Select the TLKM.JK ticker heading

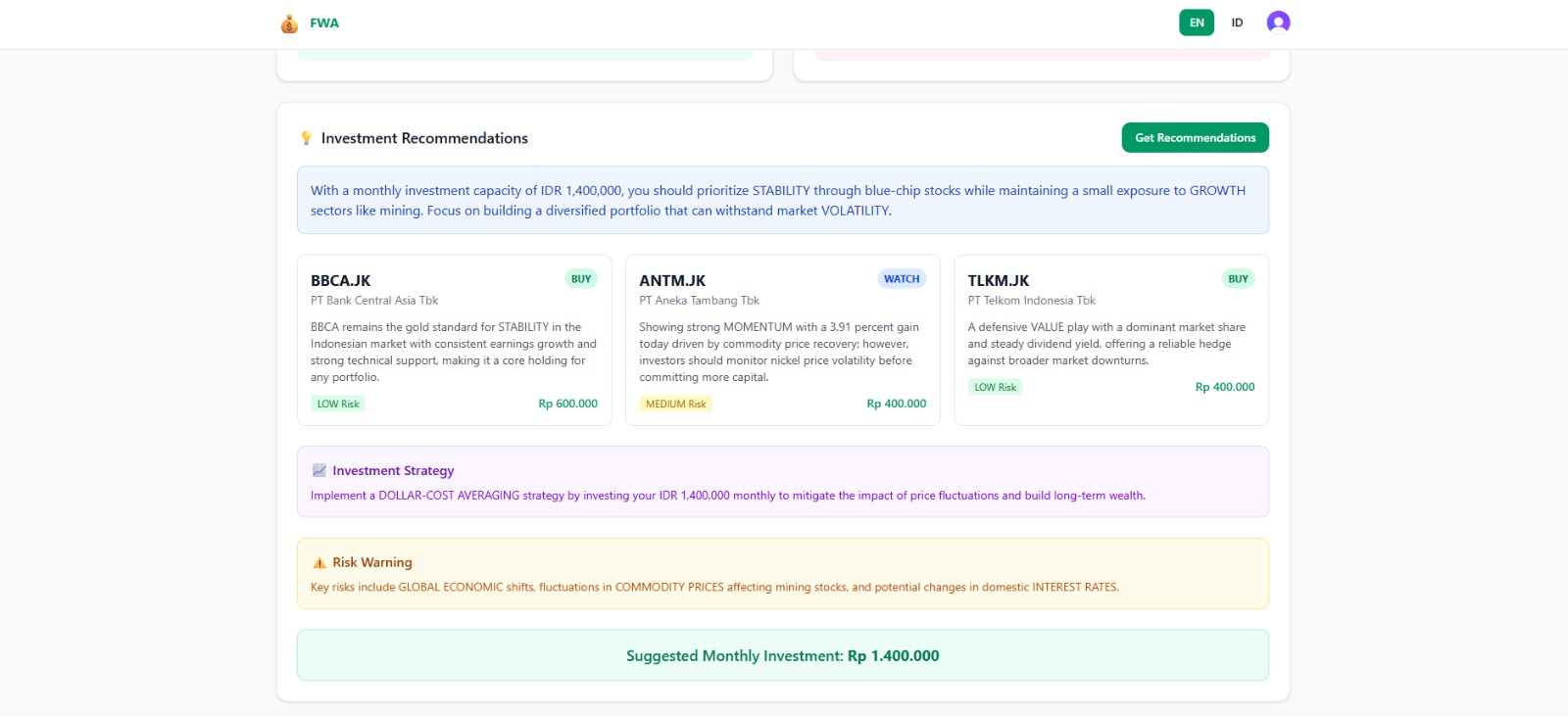point(998,281)
